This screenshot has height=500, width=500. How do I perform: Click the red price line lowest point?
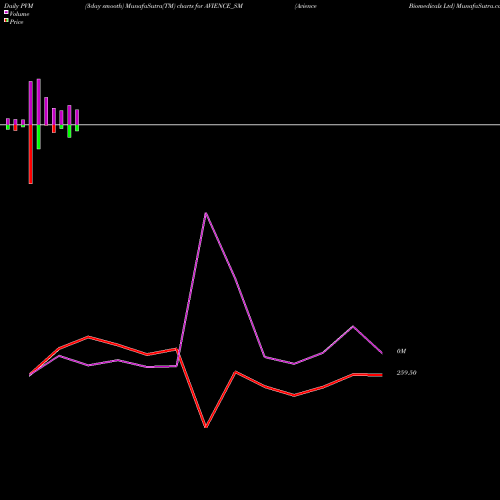click(206, 427)
